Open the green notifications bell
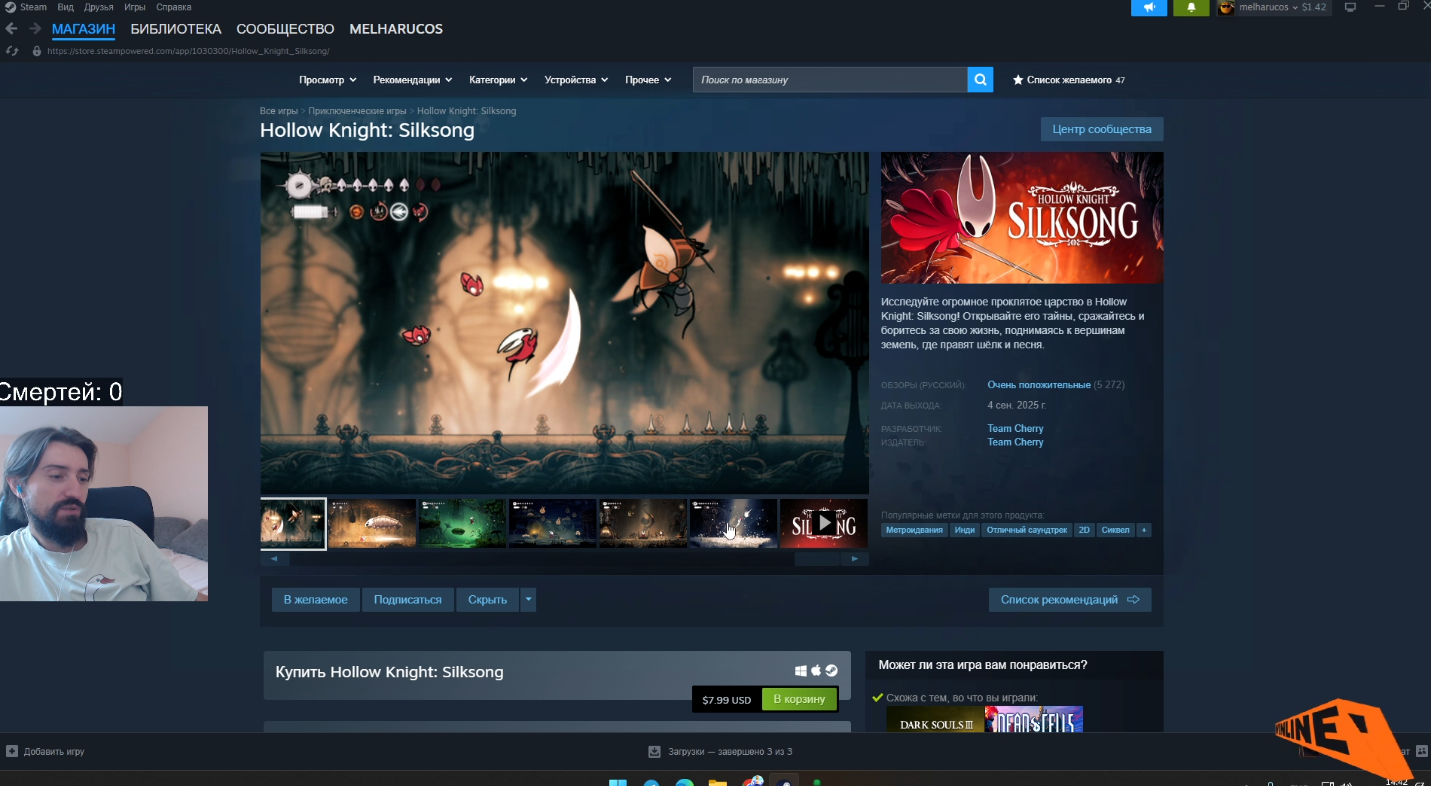Screen dimensions: 1431x786 [1191, 8]
